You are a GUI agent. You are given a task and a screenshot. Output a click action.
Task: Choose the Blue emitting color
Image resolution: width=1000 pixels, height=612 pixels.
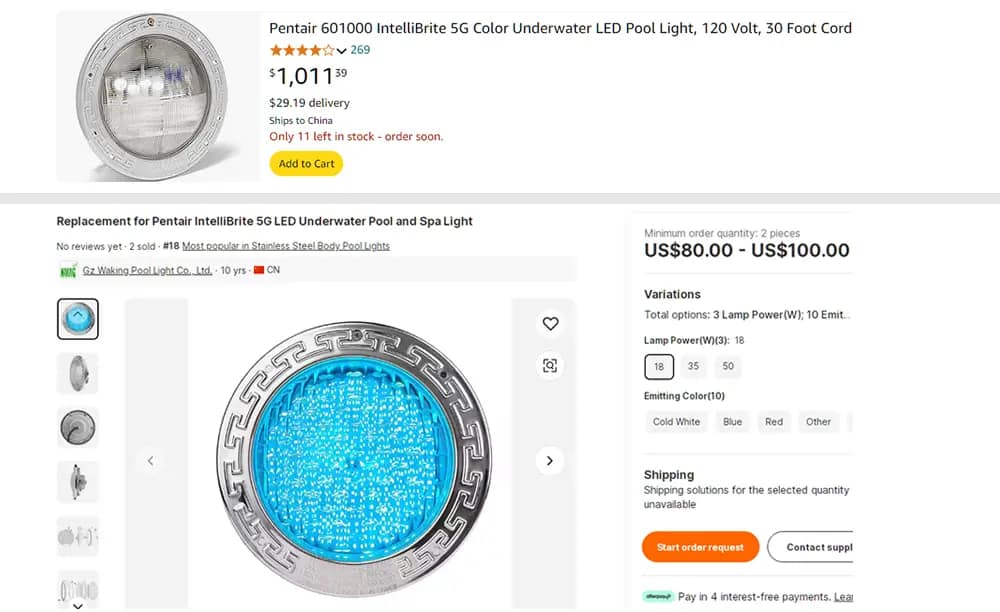click(732, 421)
